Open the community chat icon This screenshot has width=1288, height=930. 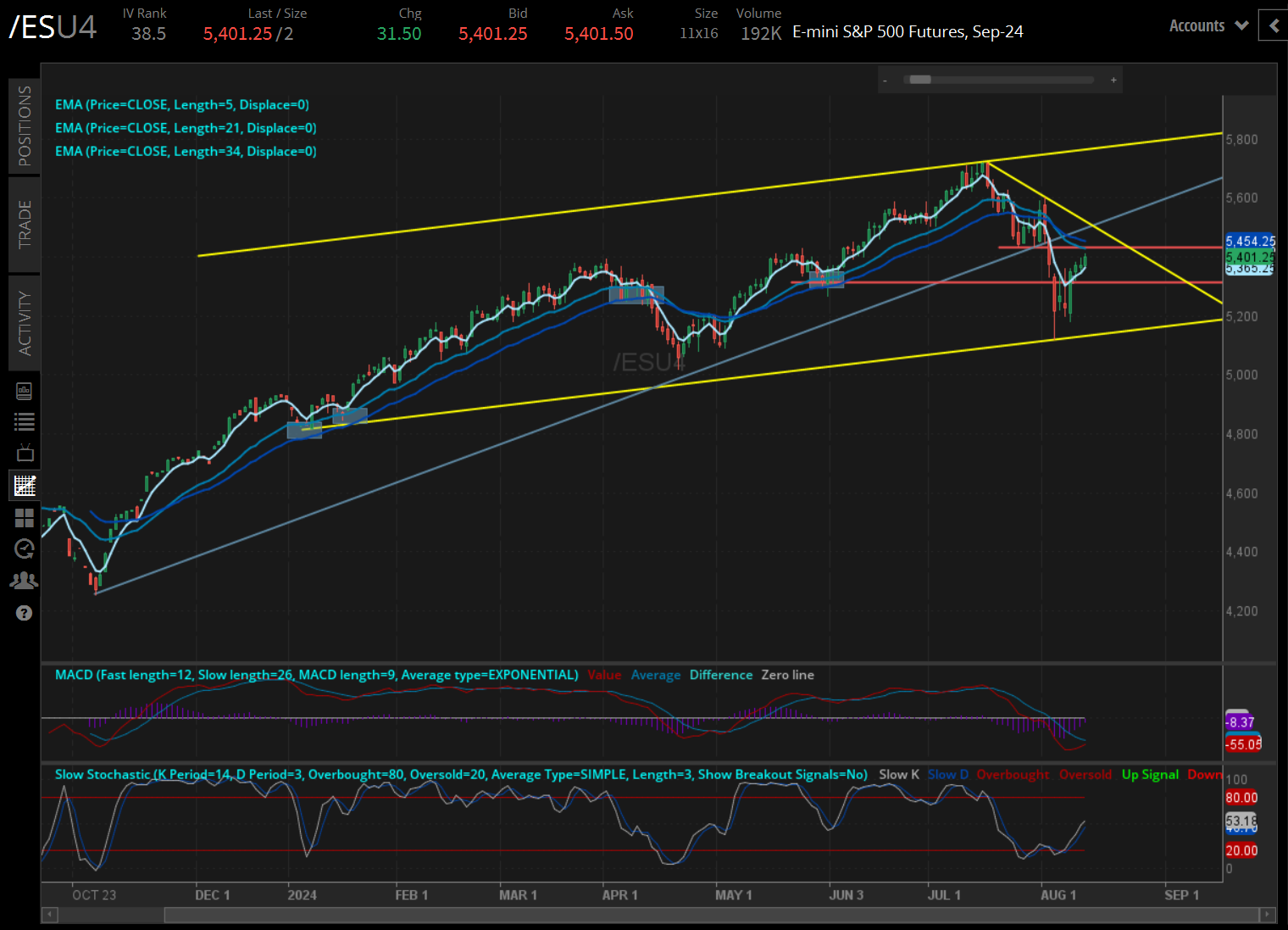(24, 580)
